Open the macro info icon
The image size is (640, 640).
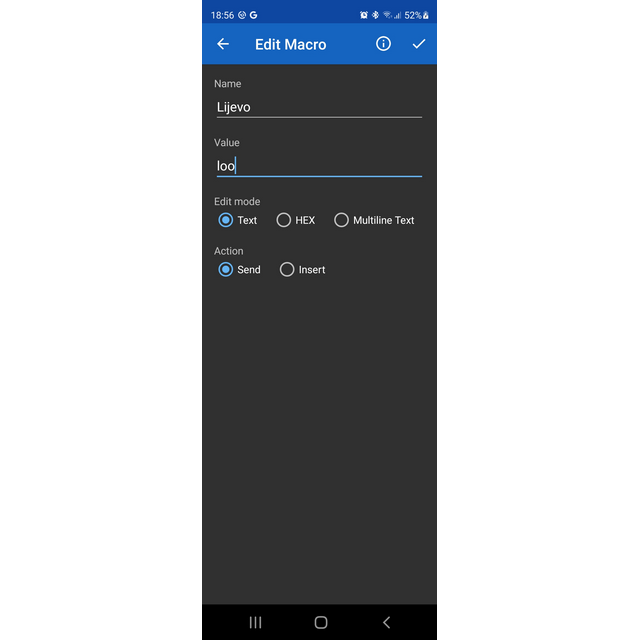[383, 44]
